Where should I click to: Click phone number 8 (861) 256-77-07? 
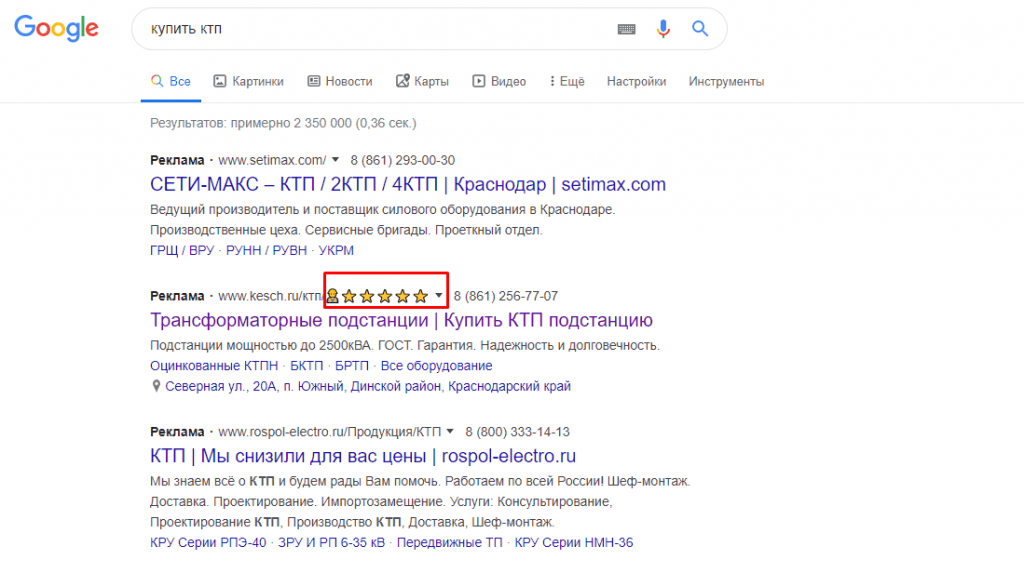point(506,296)
